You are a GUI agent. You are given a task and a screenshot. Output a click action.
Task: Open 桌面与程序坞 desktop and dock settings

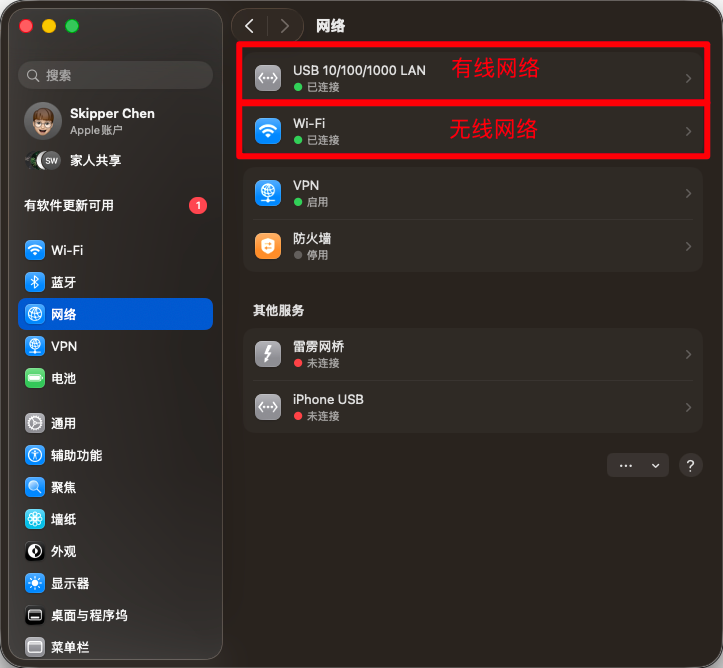[115, 615]
